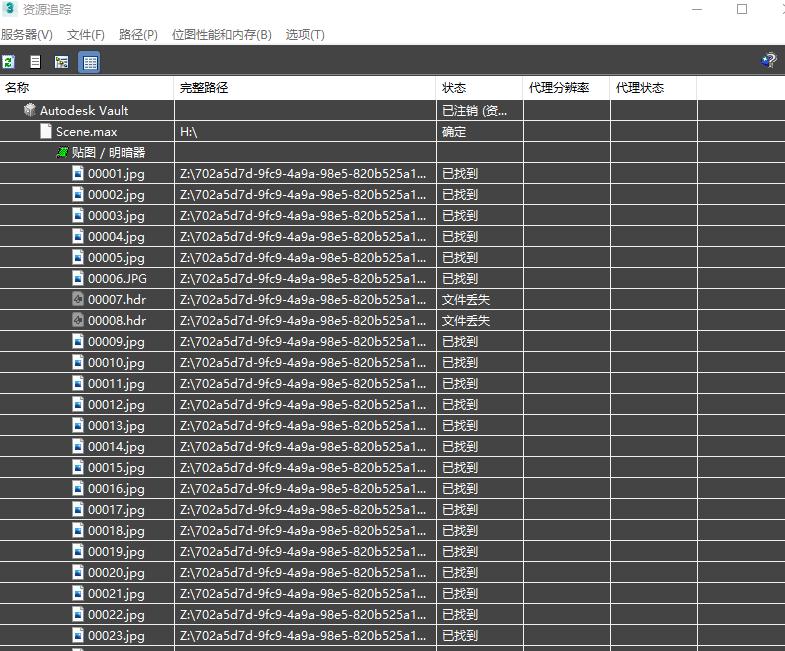Image resolution: width=785 pixels, height=651 pixels.
Task: Open the 路径(P) menu
Action: point(138,35)
